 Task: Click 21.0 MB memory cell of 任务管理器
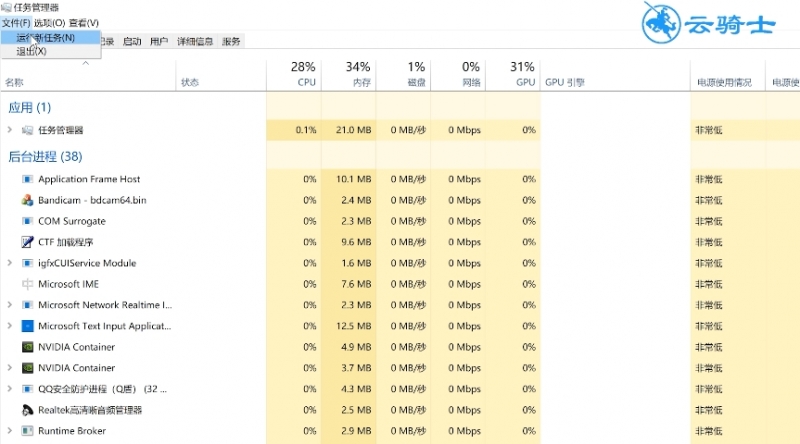[x=348, y=130]
